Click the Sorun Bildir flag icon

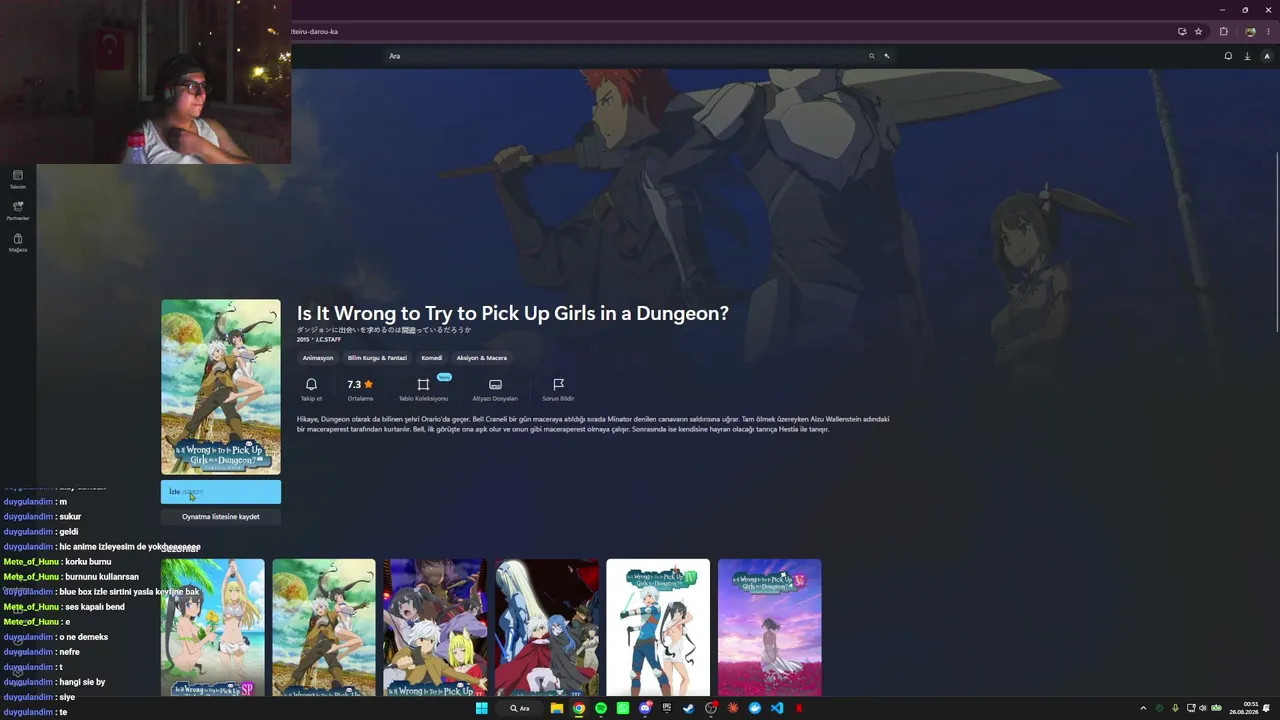pyautogui.click(x=559, y=385)
